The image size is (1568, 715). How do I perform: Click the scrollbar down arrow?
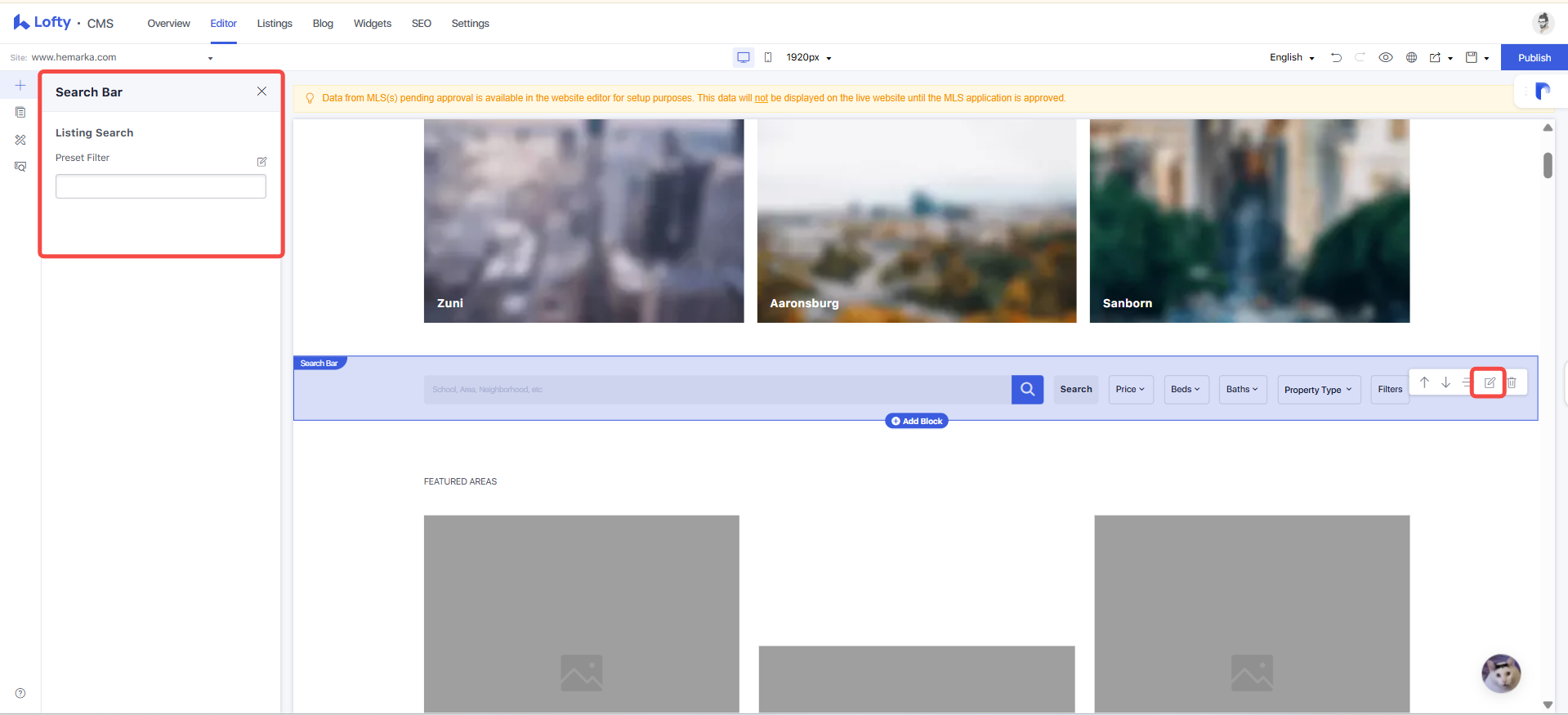pos(1548,704)
